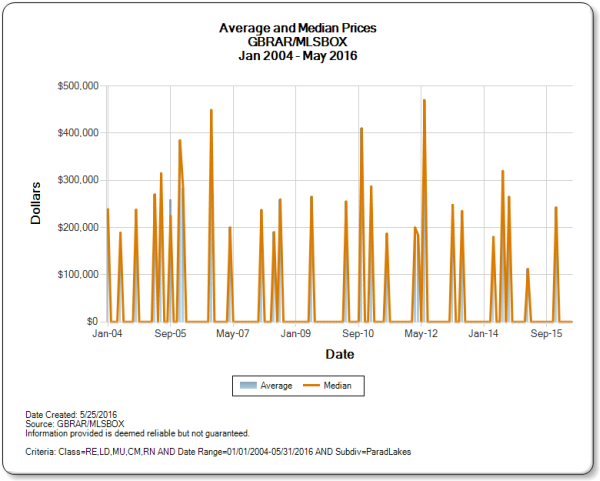
Task: Click the 'Dollars' y-axis title
Action: [x=36, y=203]
